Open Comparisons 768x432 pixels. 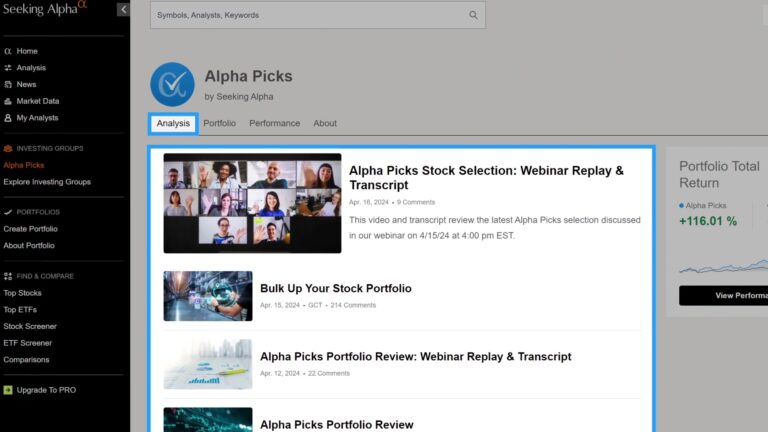pyautogui.click(x=26, y=360)
